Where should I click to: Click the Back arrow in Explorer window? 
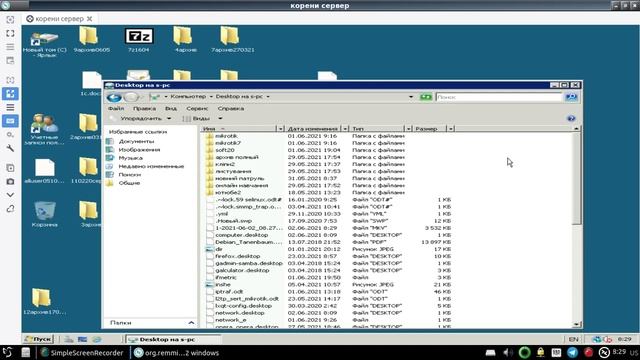coord(114,97)
